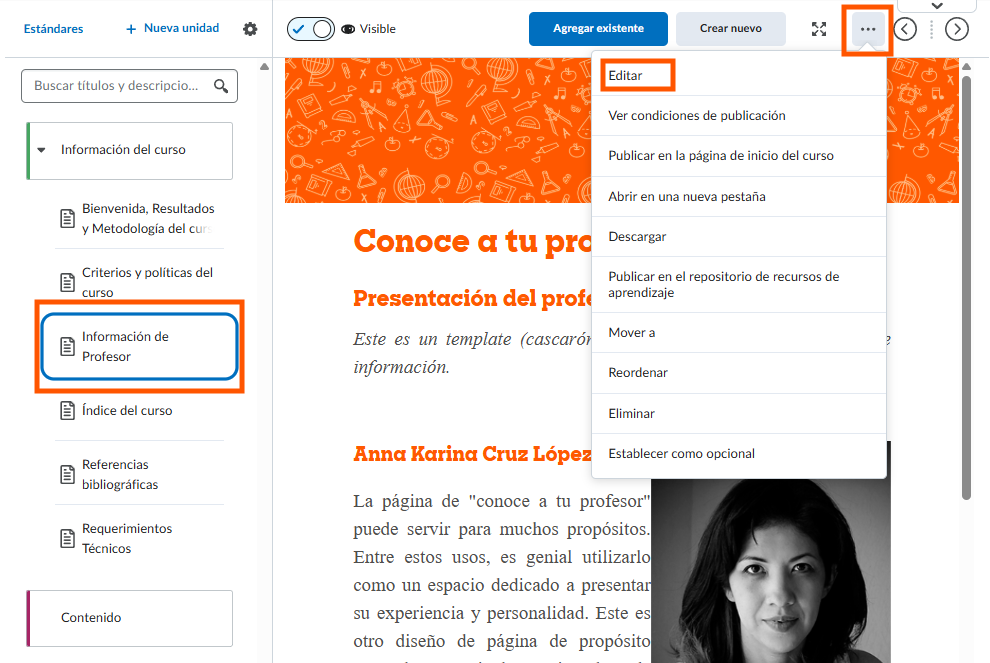The image size is (990, 663).
Task: Select Establecer como opcional menu entry
Action: 681,454
